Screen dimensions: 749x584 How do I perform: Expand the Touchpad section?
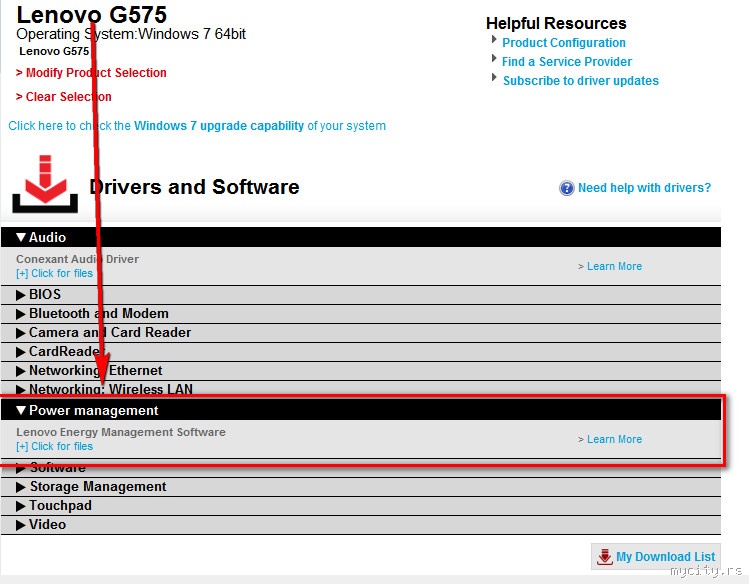coord(361,506)
